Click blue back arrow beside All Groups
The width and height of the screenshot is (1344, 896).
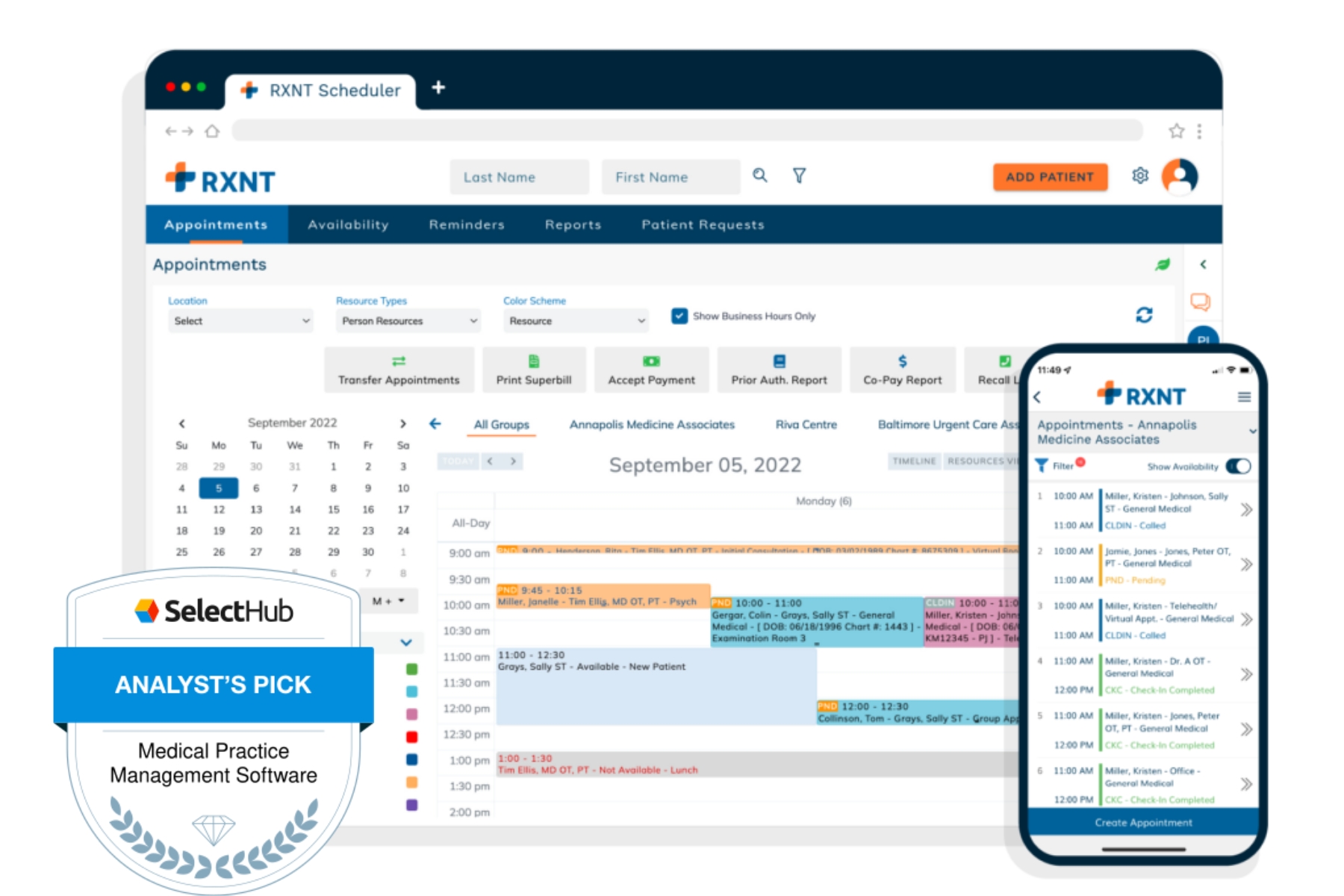(x=435, y=424)
